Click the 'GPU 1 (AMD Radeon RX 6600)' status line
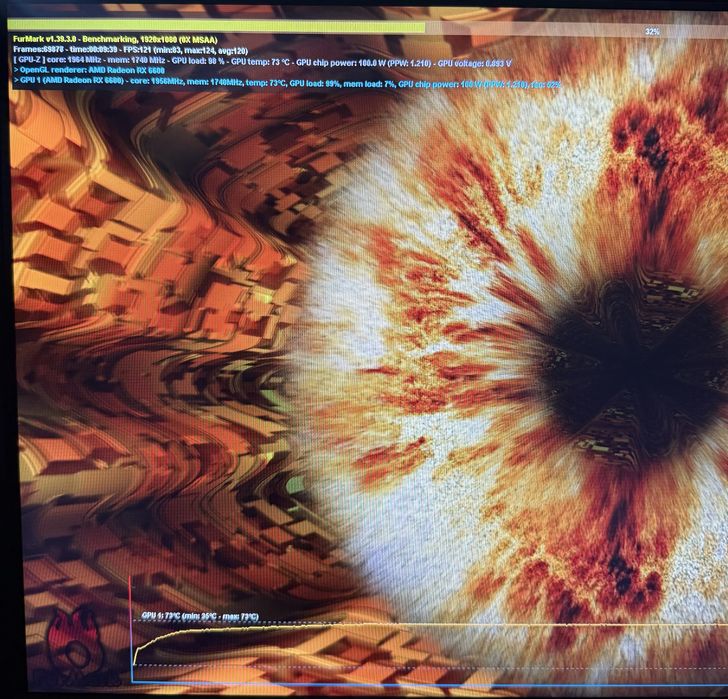This screenshot has width=728, height=699. pos(286,83)
